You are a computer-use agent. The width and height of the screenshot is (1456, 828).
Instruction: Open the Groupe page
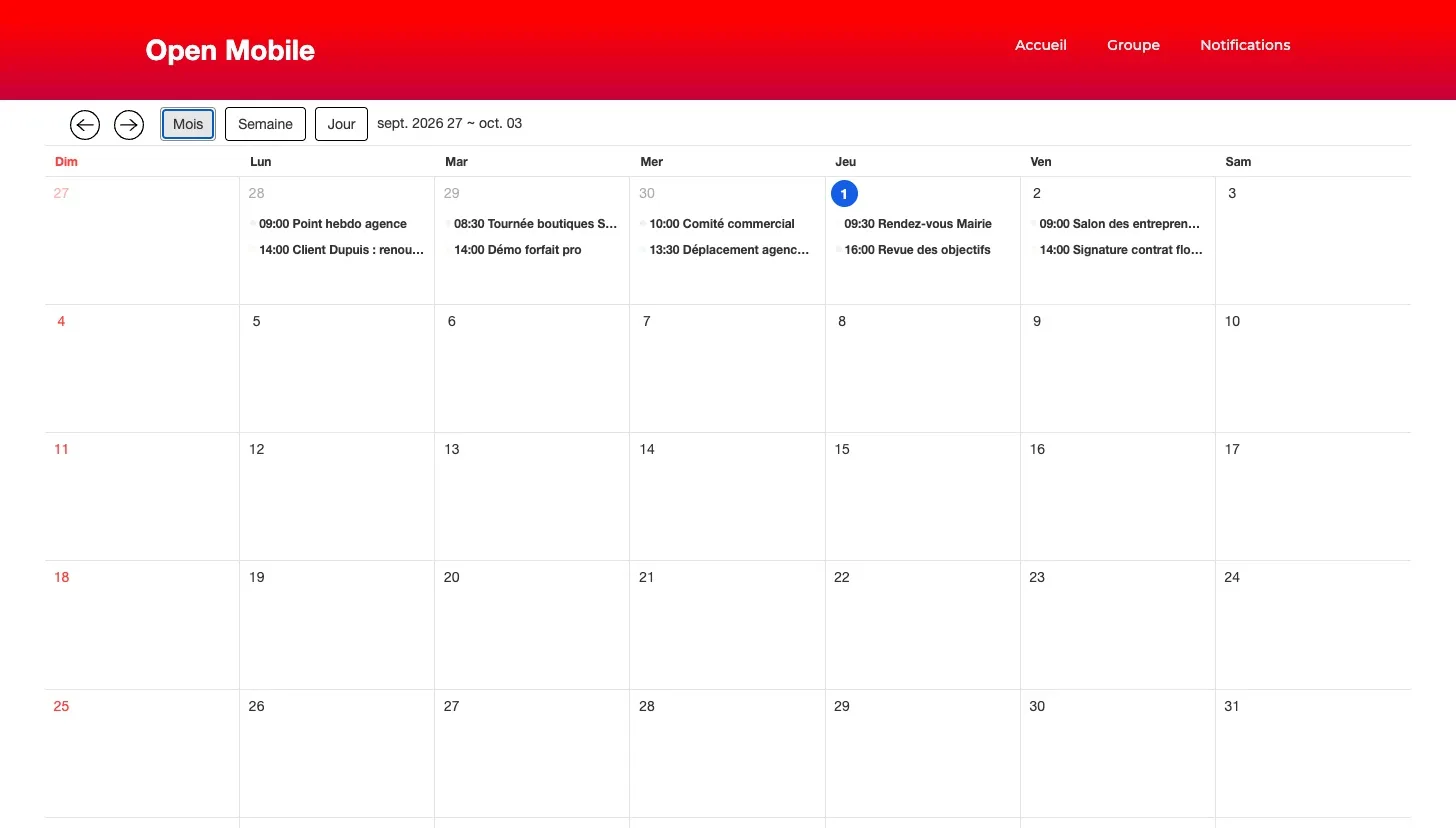point(1133,45)
